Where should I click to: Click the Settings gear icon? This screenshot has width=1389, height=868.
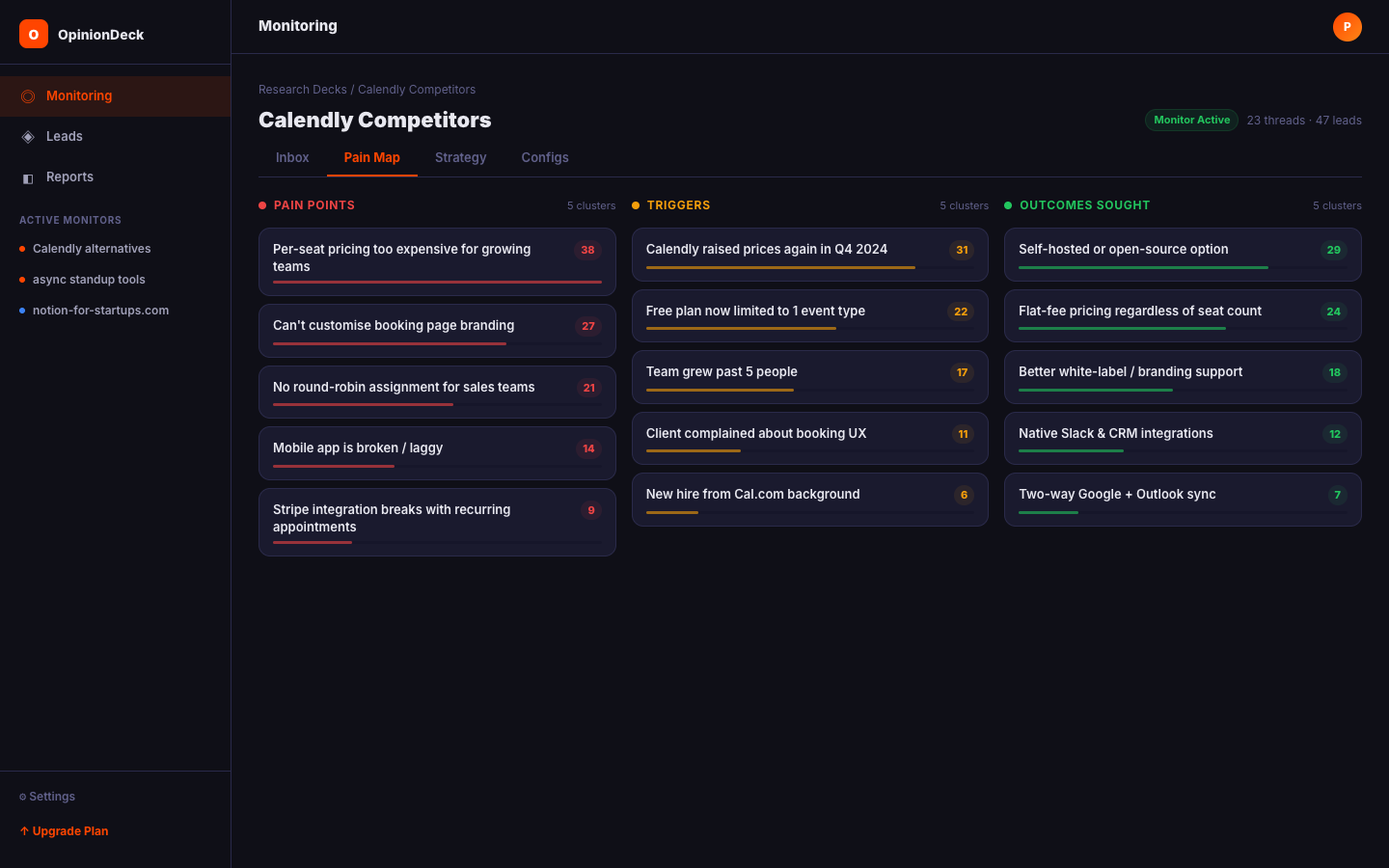[22, 796]
